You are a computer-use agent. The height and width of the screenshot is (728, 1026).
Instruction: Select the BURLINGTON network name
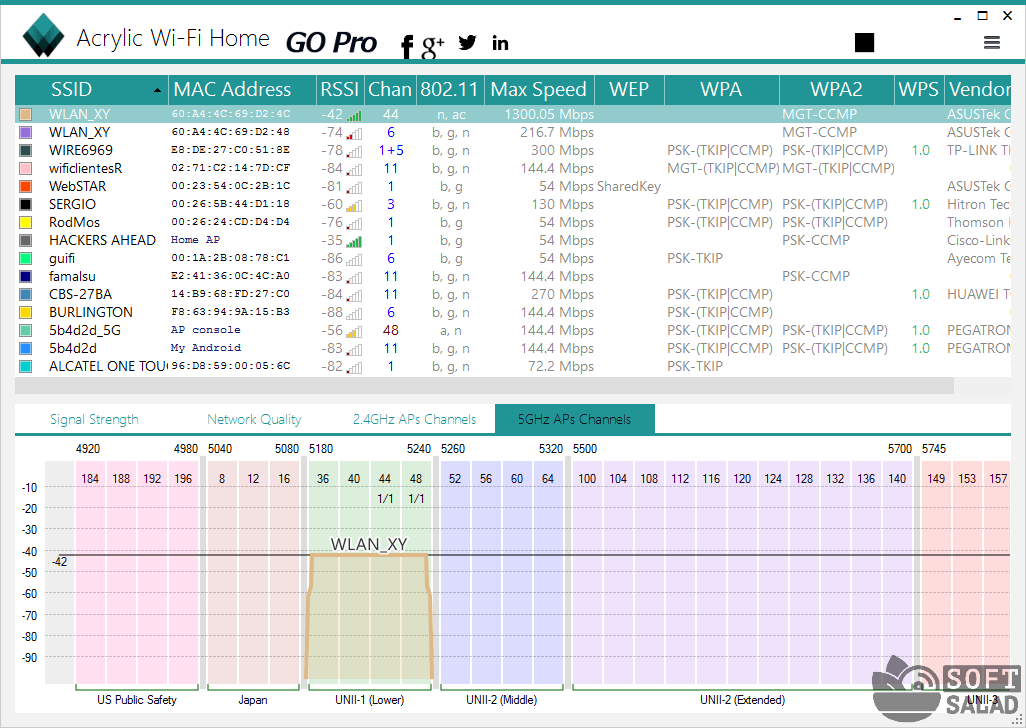coord(90,312)
